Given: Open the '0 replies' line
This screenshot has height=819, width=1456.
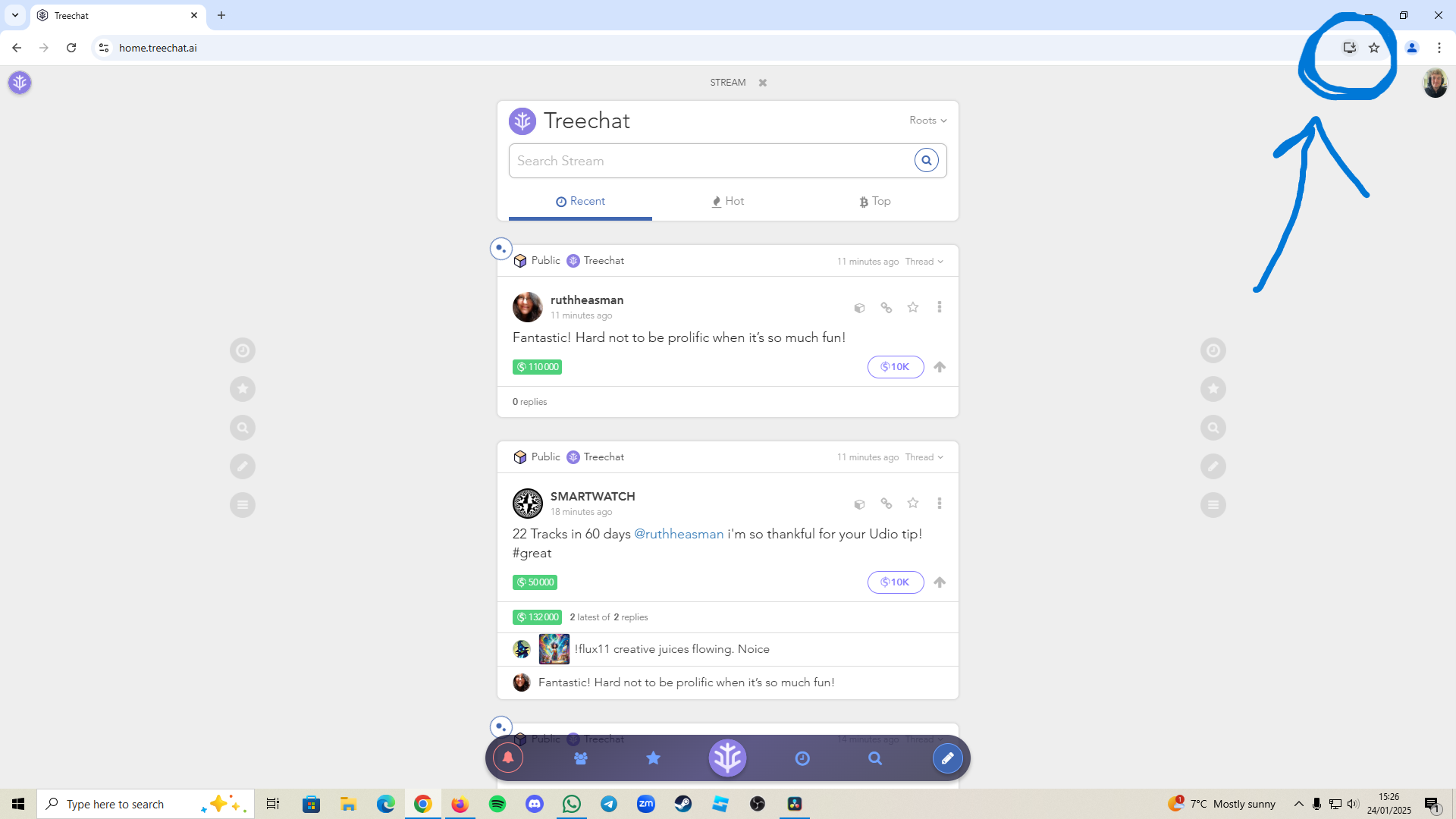Looking at the screenshot, I should 529,402.
